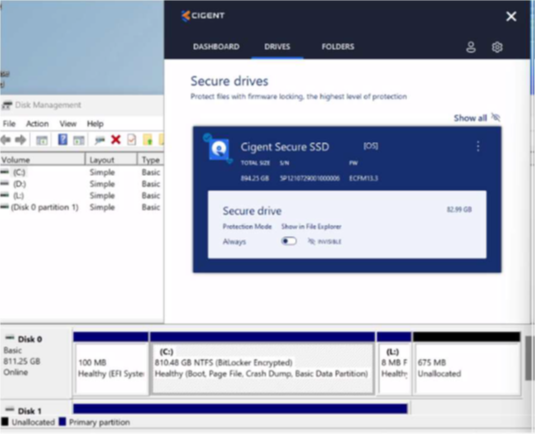The width and height of the screenshot is (535, 434).
Task: Open the three-dot menu on Cigent Secure SSD
Action: pos(478,146)
